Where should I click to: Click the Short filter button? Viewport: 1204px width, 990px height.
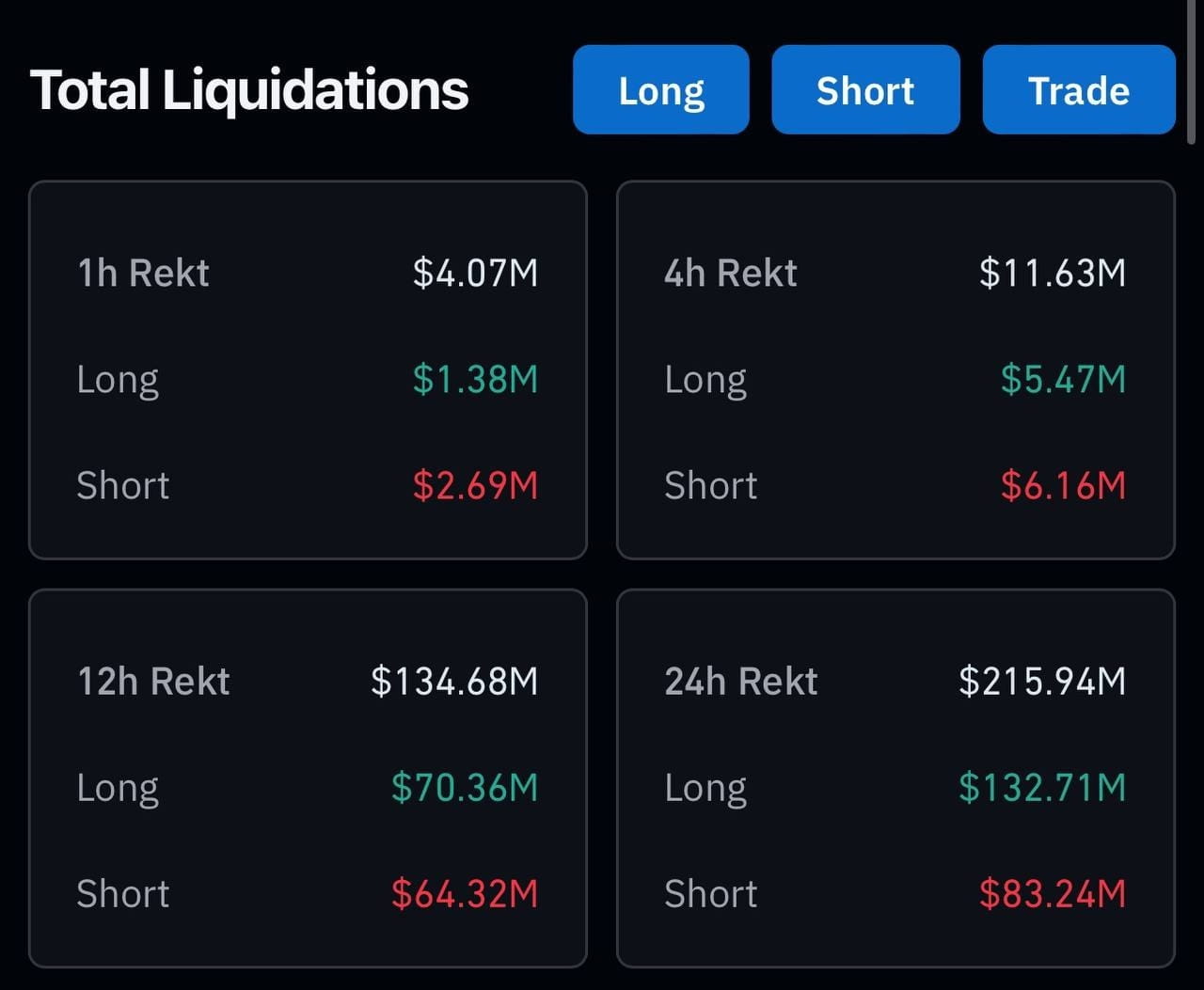[865, 89]
